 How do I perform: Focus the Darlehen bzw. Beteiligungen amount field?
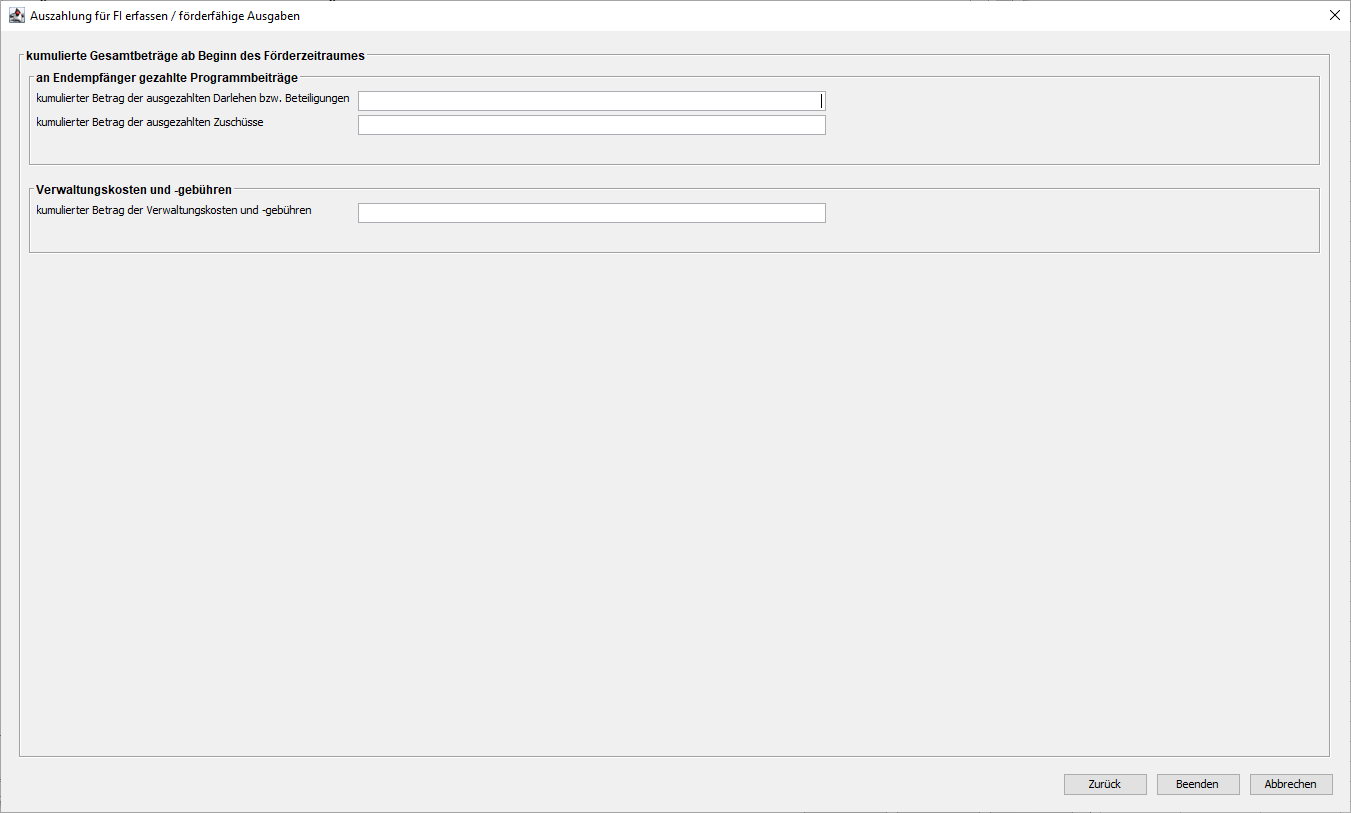[590, 101]
